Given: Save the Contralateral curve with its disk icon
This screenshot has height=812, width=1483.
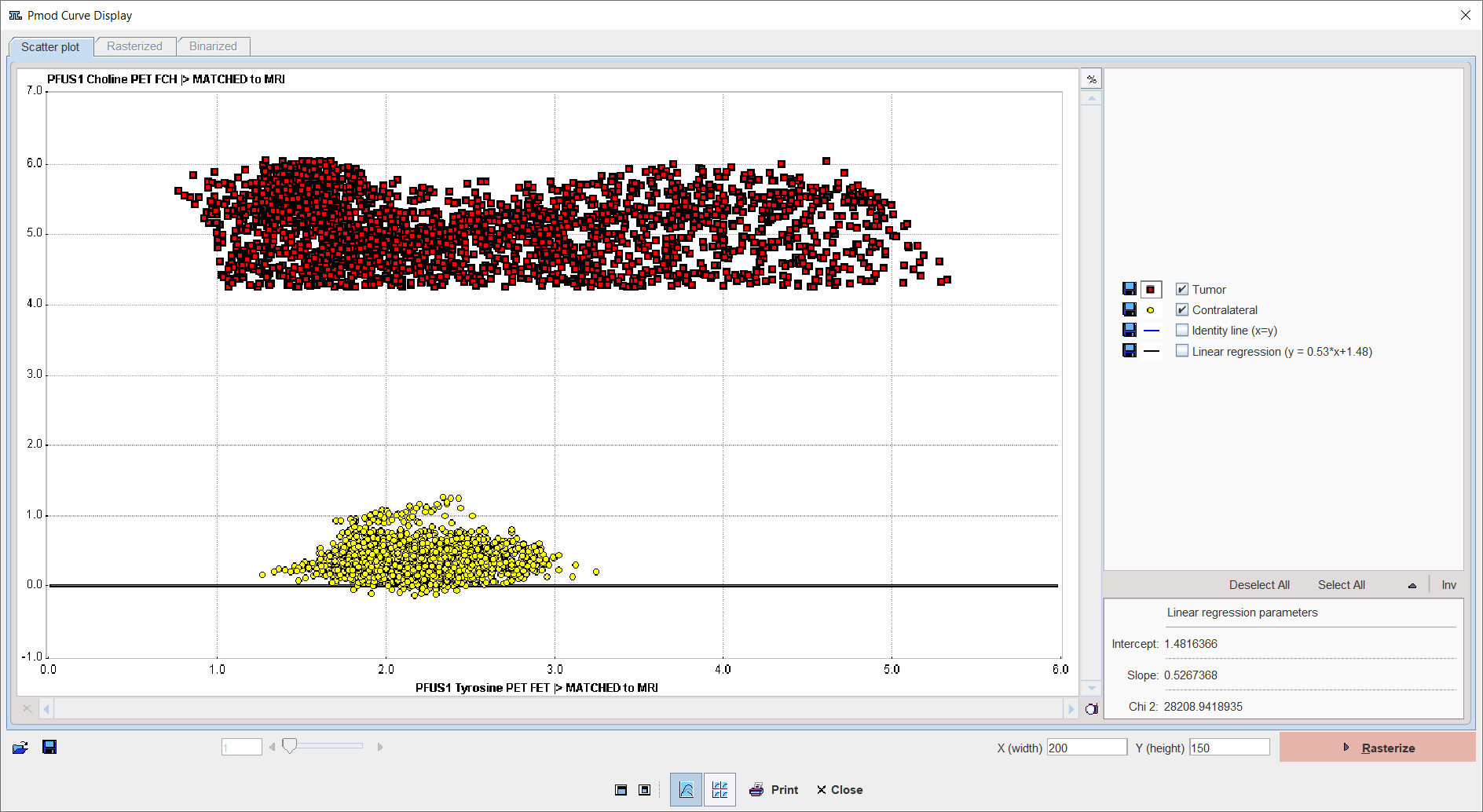Looking at the screenshot, I should 1130,309.
